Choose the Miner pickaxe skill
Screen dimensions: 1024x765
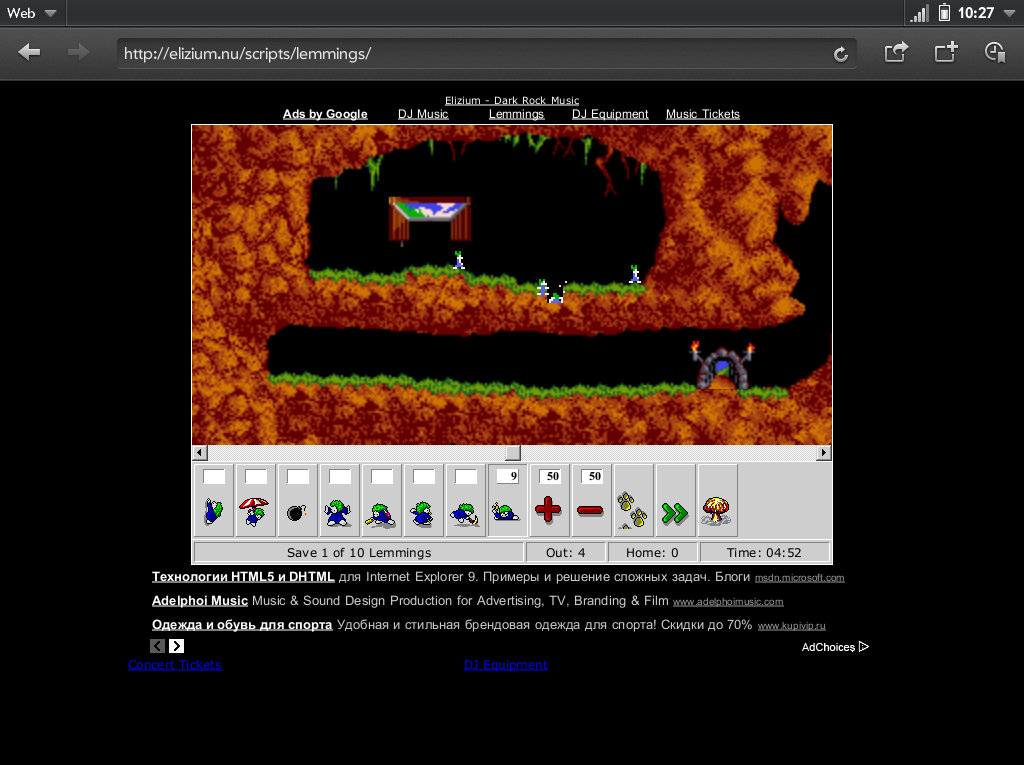[x=466, y=501]
